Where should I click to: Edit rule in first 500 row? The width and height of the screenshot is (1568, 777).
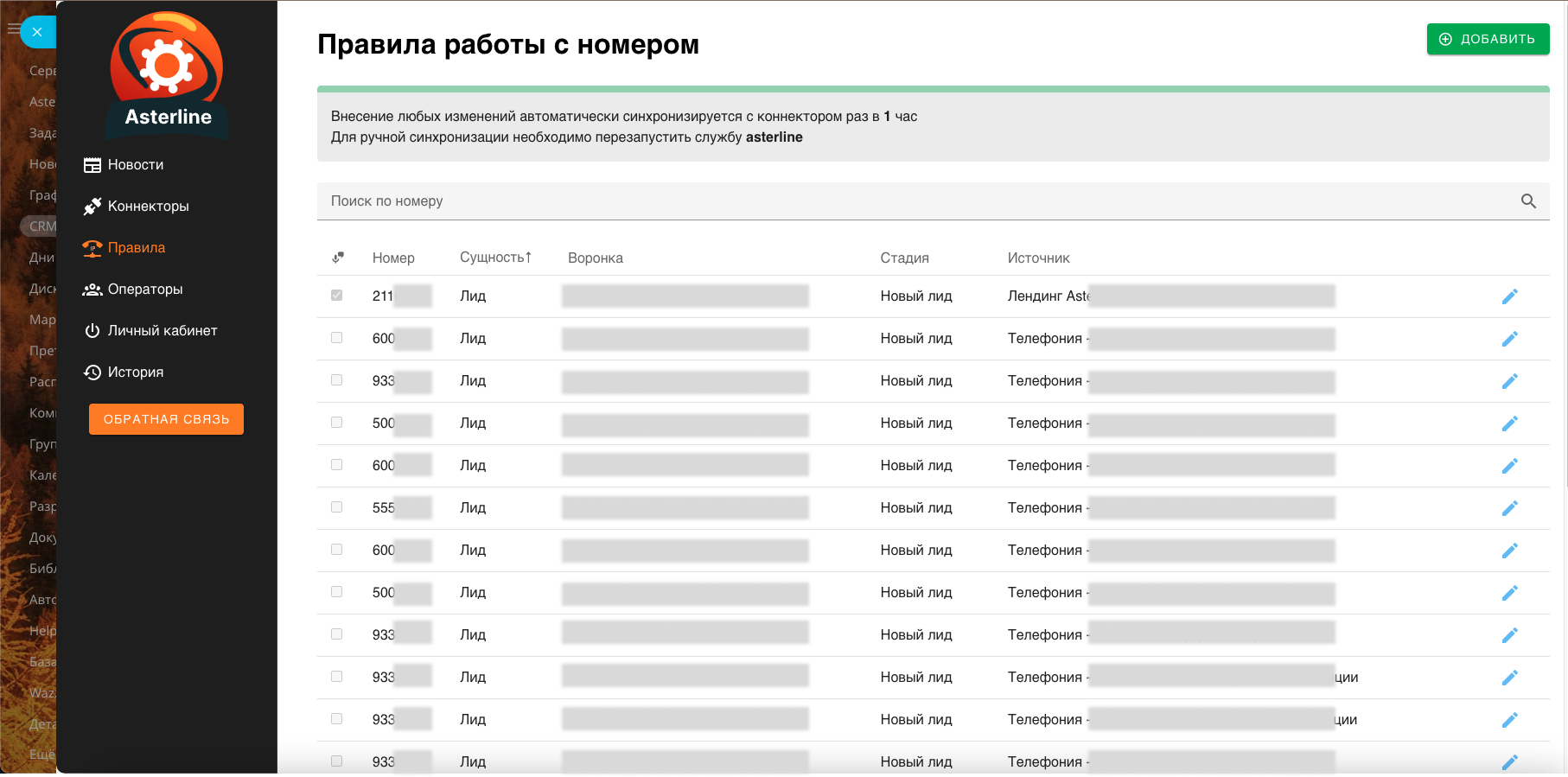pos(1509,424)
